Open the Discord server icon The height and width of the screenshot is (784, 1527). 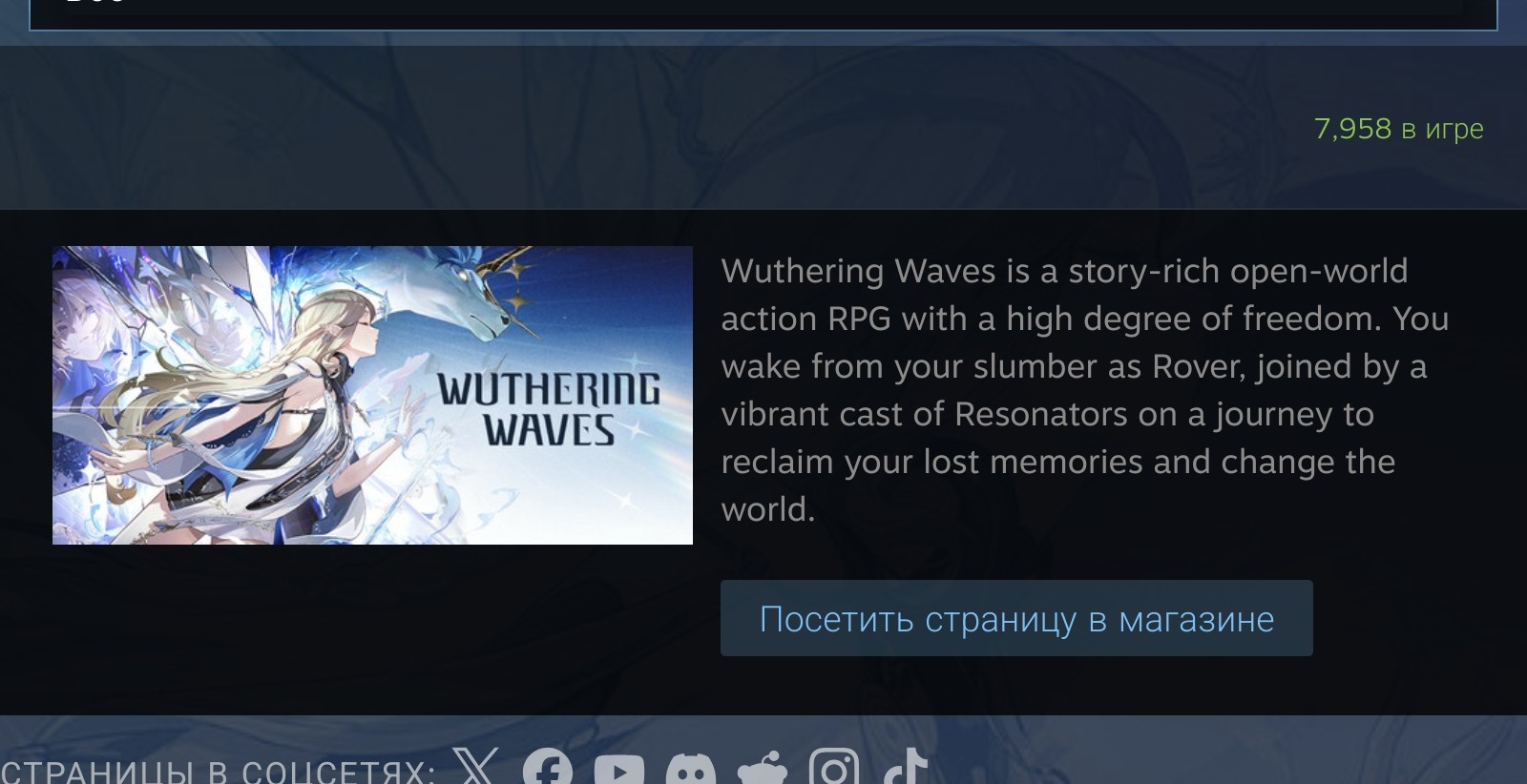coord(690,769)
